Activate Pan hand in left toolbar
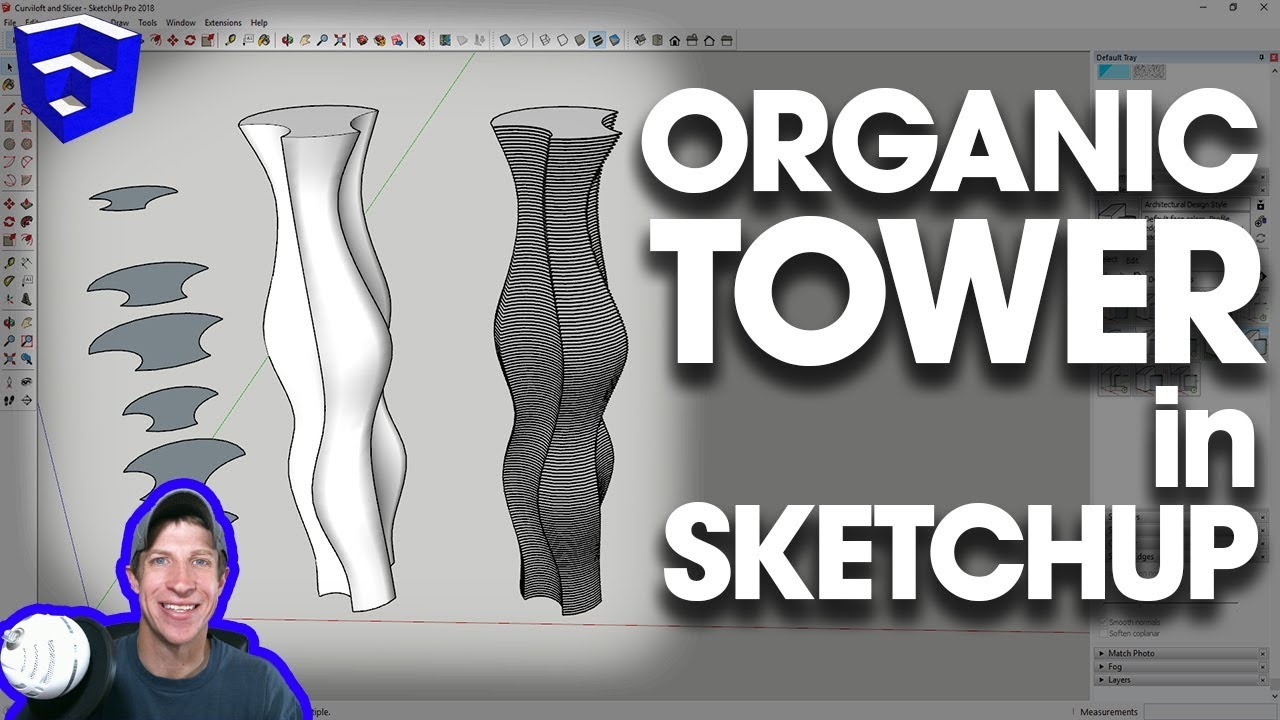Image resolution: width=1280 pixels, height=720 pixels. click(x=27, y=322)
